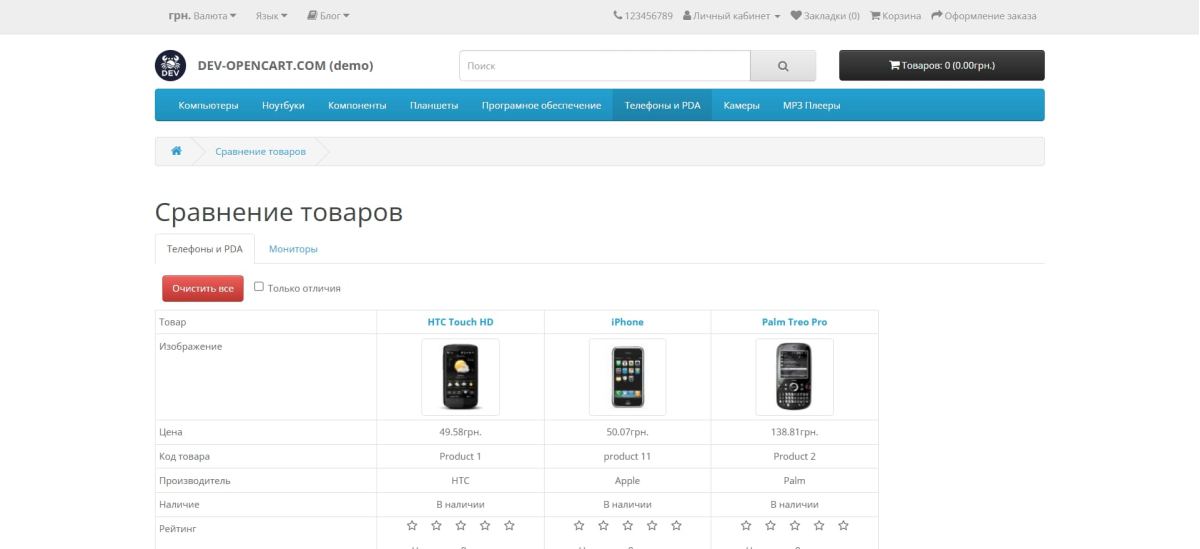
Task: Click the DEV-OPENCART.COM (demo) title
Action: click(x=285, y=66)
